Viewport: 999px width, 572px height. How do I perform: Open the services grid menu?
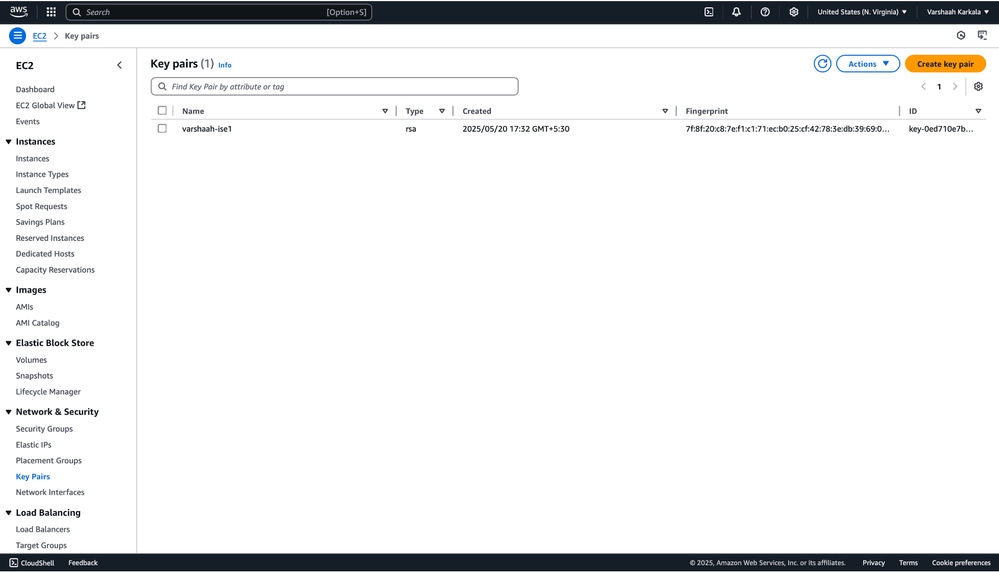point(51,11)
